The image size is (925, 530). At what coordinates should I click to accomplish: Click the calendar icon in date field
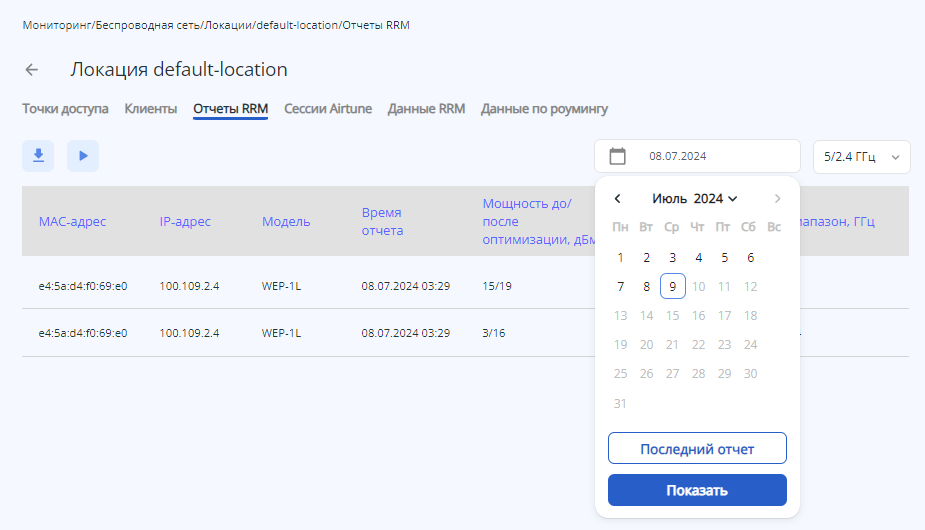pos(618,156)
